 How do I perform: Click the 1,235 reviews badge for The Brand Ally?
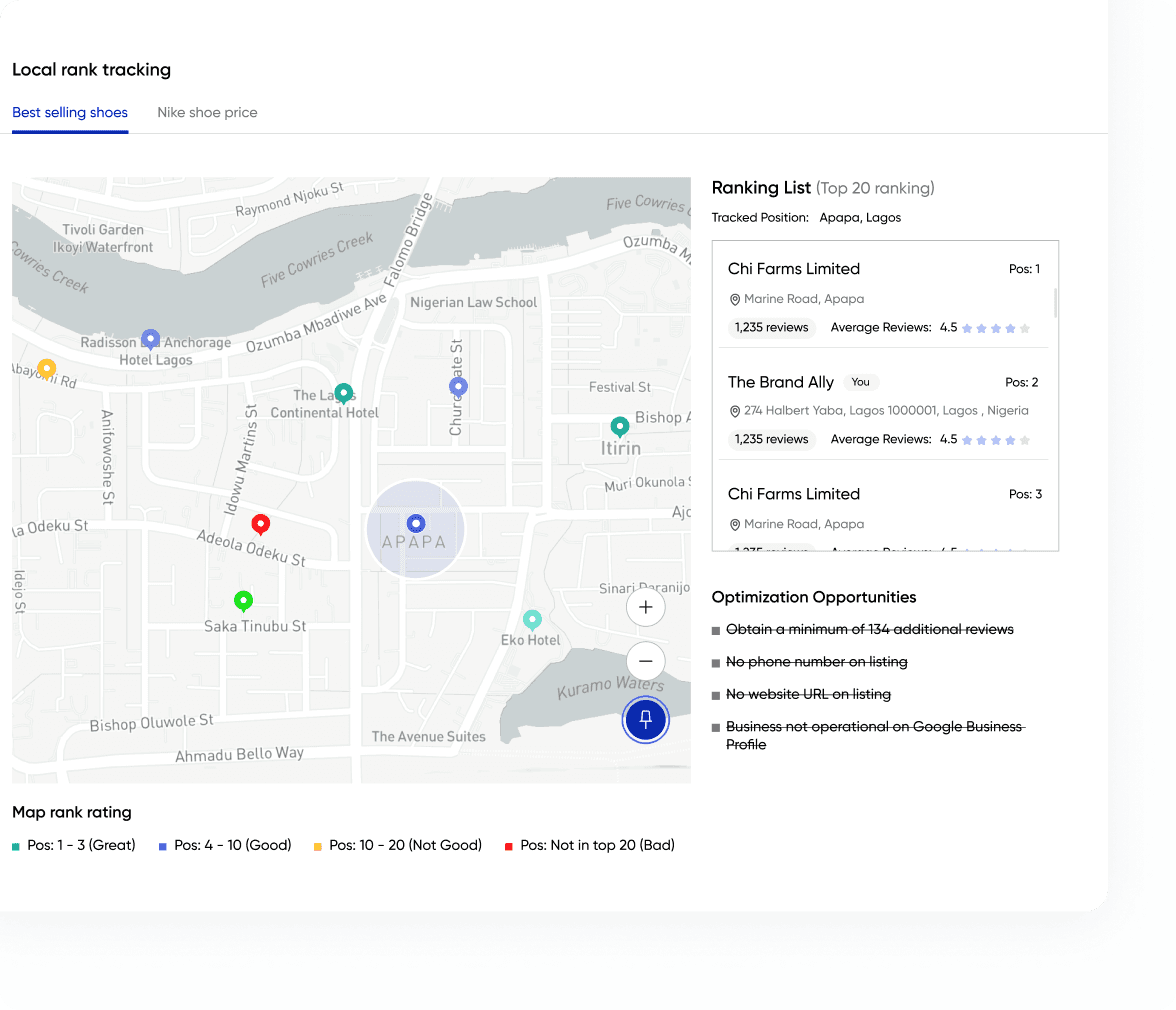pyautogui.click(x=771, y=439)
